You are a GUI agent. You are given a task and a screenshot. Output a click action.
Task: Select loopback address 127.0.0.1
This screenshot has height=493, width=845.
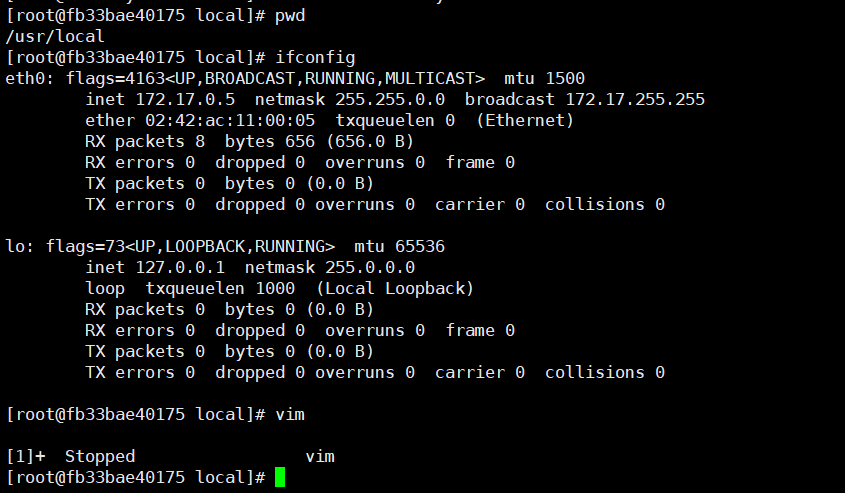180,268
